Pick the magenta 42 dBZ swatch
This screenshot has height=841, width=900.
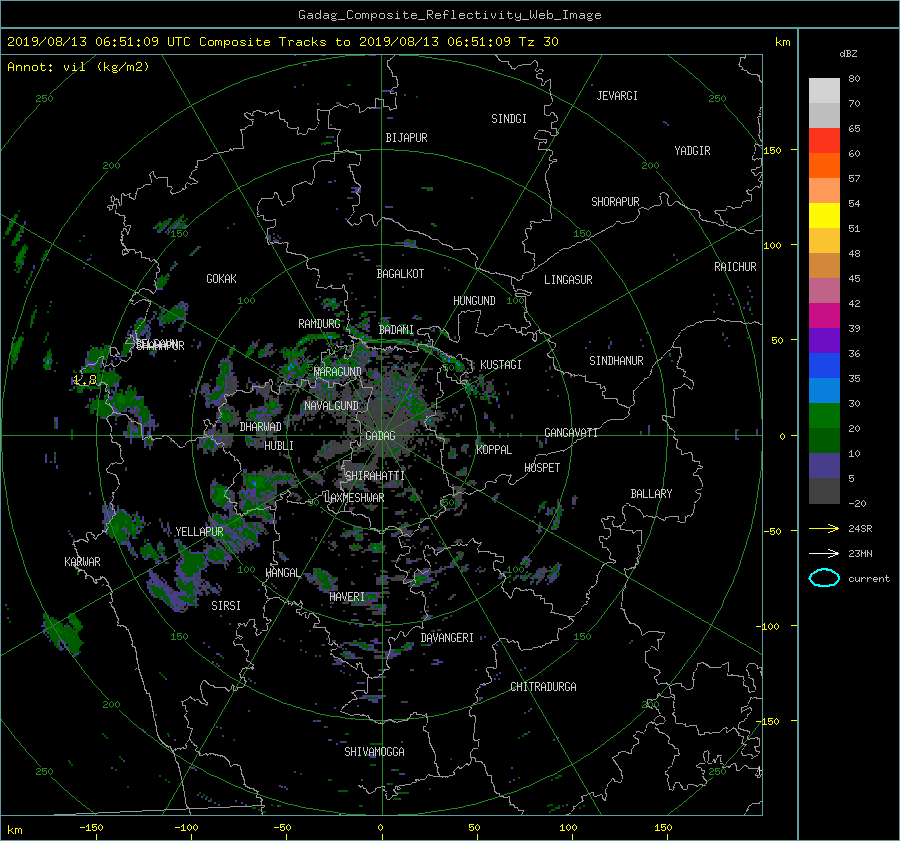point(824,315)
